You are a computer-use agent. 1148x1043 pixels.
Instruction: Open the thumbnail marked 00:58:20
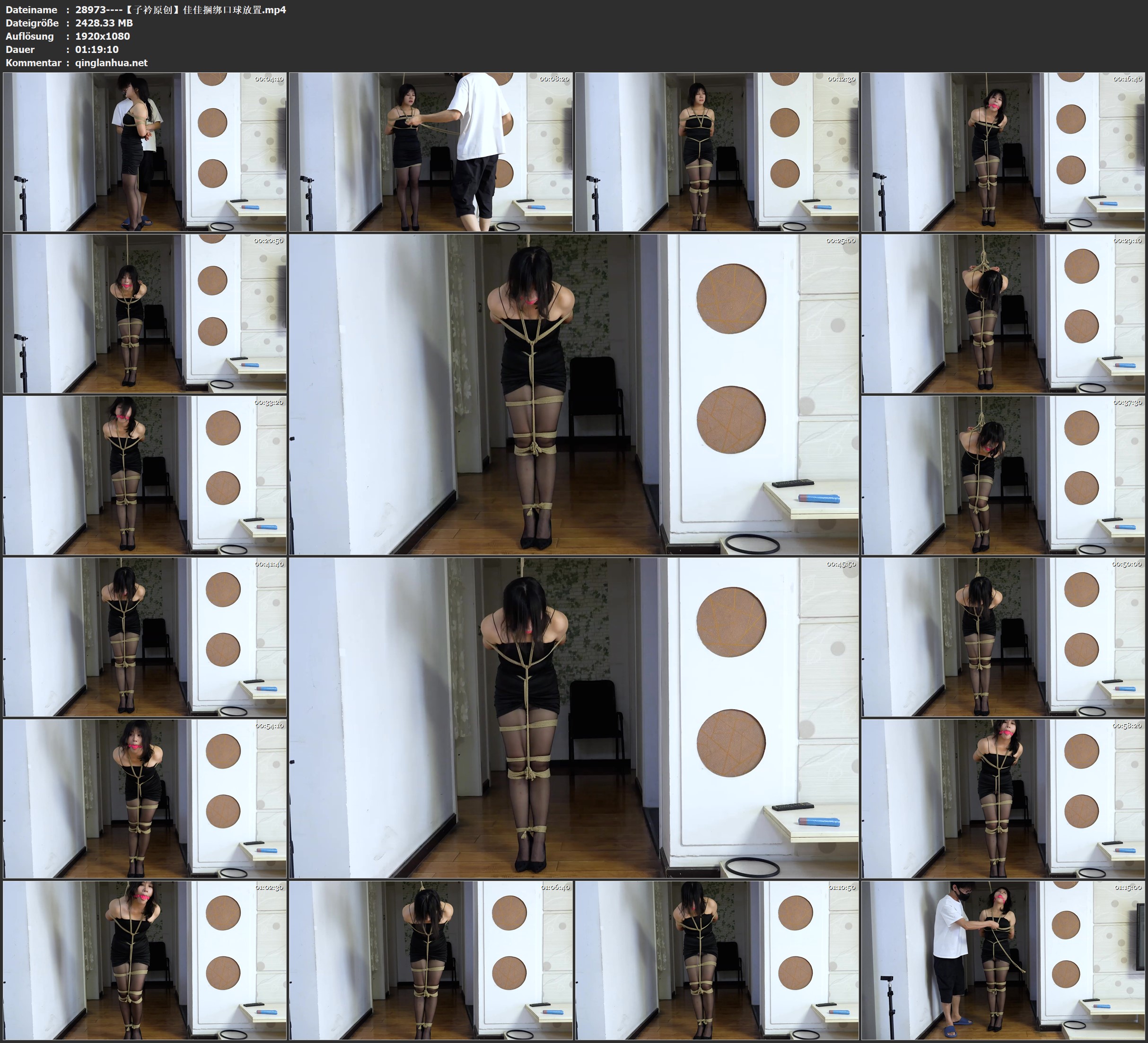tap(1003, 798)
